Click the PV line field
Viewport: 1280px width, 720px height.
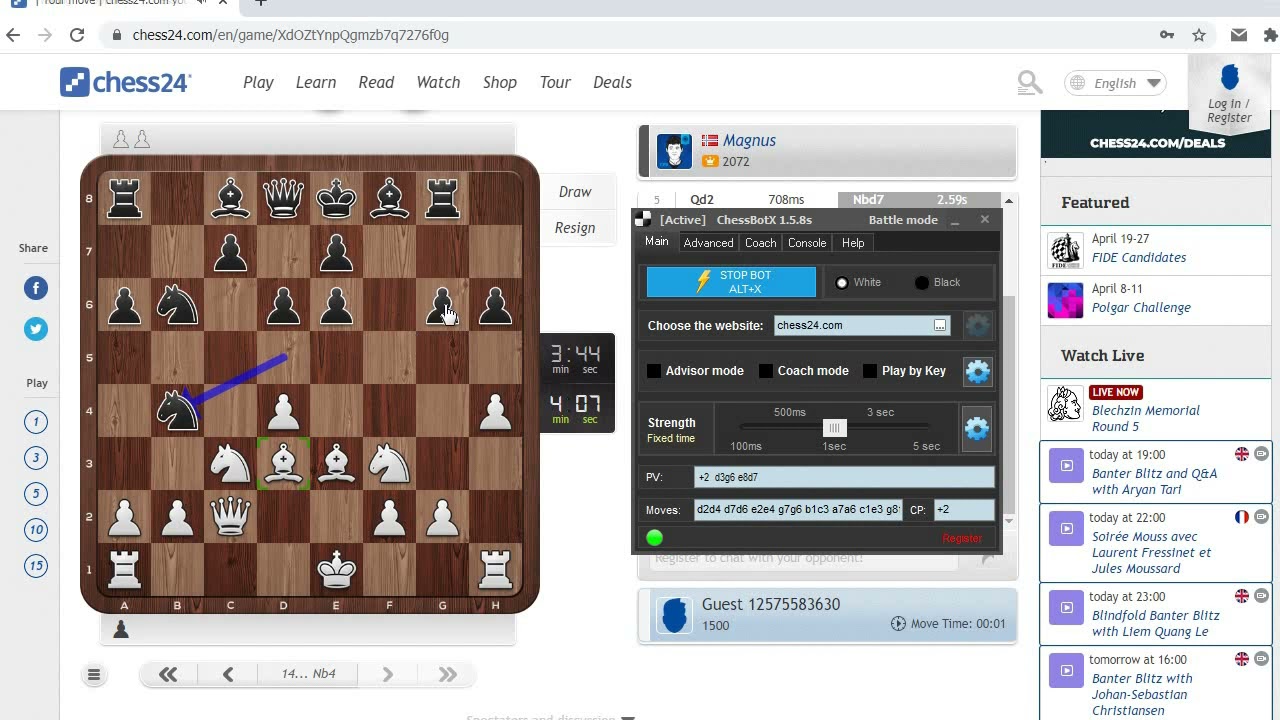(x=844, y=478)
